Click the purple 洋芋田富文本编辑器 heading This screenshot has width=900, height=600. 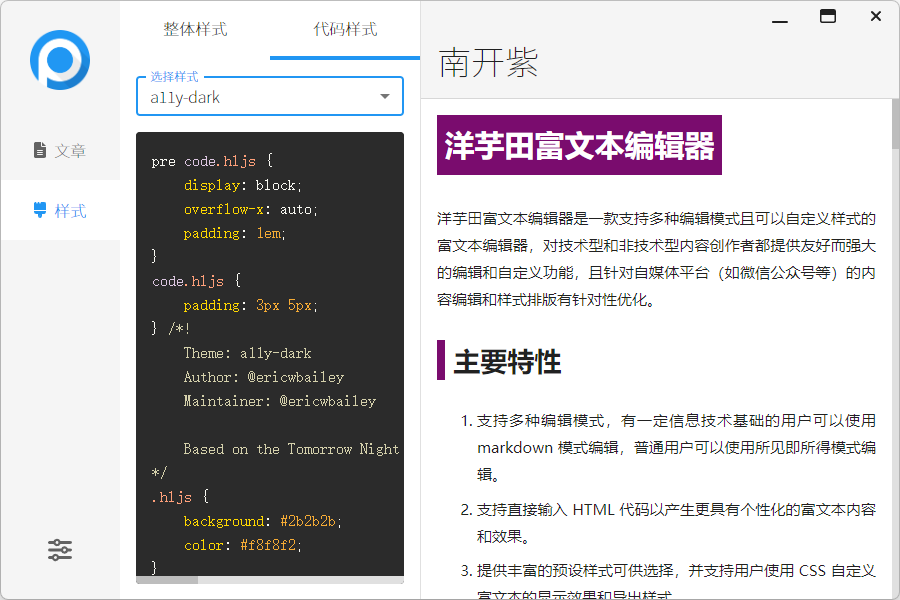[579, 146]
